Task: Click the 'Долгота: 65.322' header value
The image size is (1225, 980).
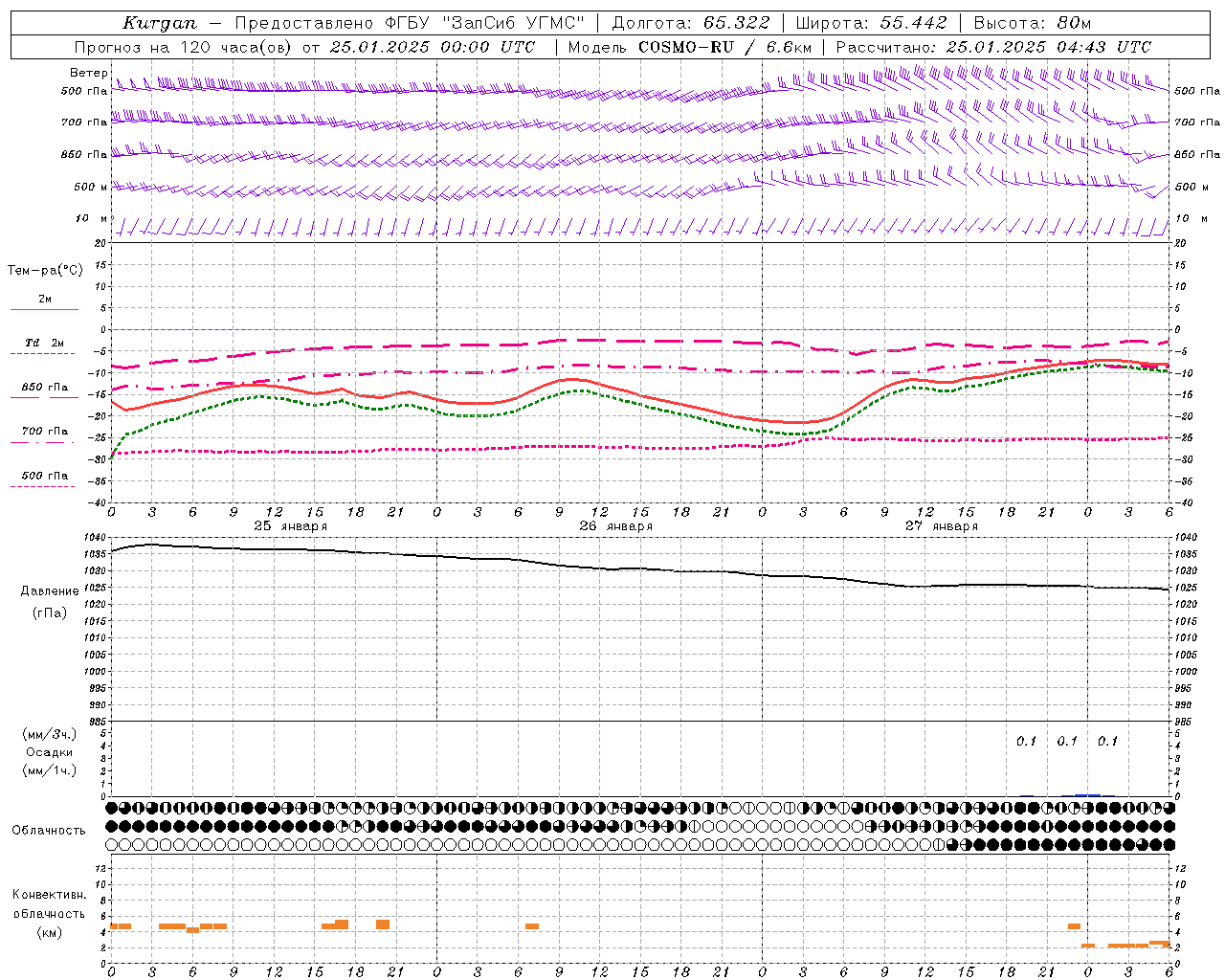Action: pyautogui.click(x=689, y=23)
